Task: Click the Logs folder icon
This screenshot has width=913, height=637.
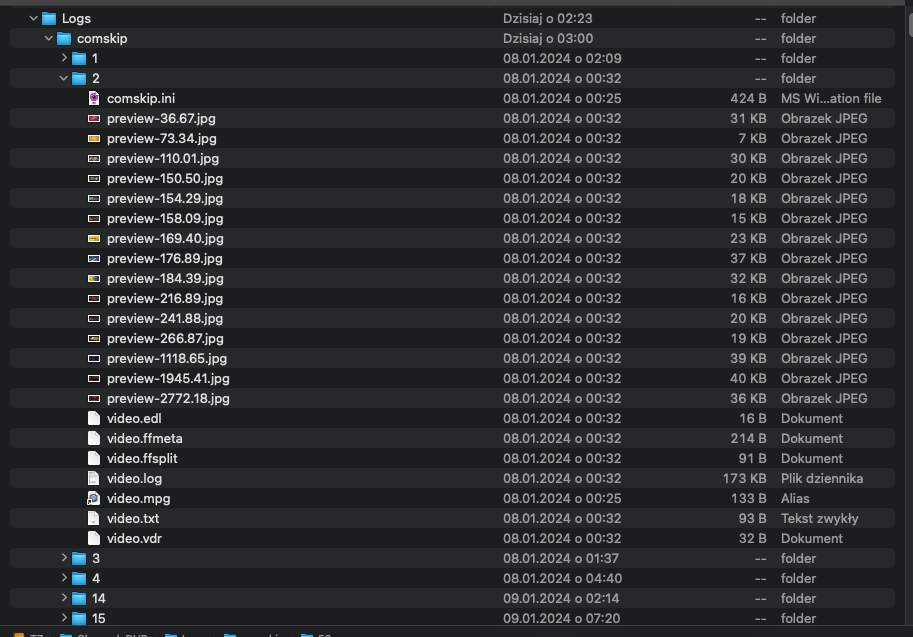Action: pyautogui.click(x=49, y=18)
